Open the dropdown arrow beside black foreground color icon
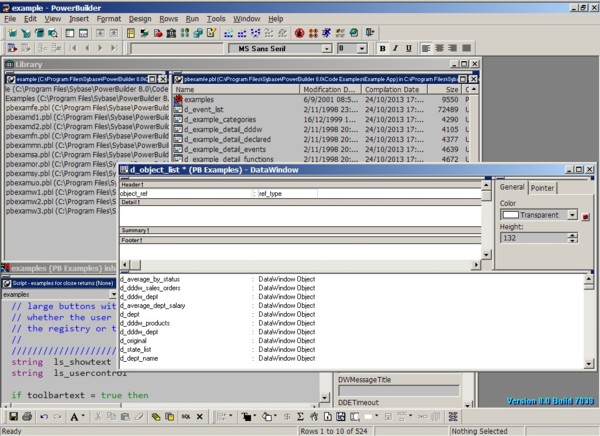This screenshot has height=436, width=600. click(254, 416)
